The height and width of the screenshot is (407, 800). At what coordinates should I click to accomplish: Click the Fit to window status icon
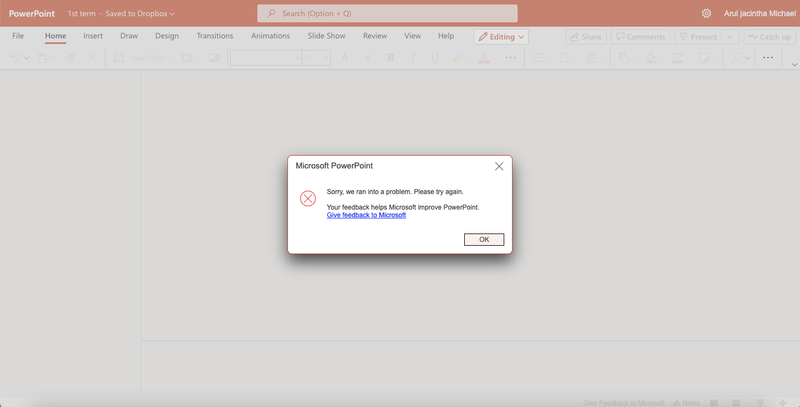click(783, 402)
